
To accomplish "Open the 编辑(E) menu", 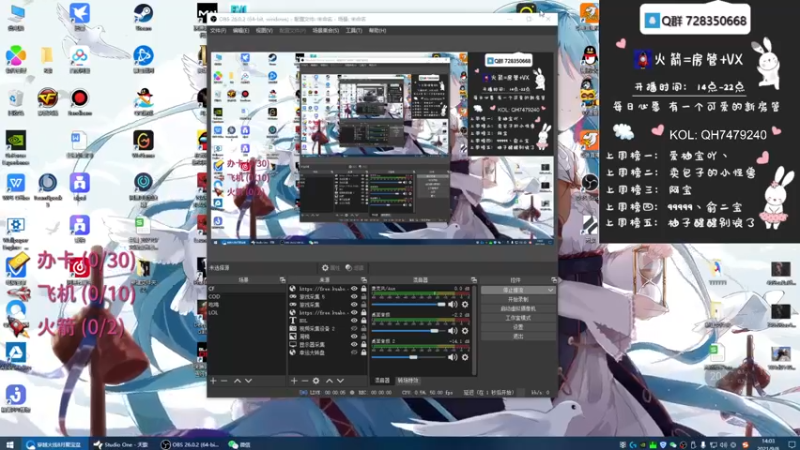I will (x=241, y=31).
